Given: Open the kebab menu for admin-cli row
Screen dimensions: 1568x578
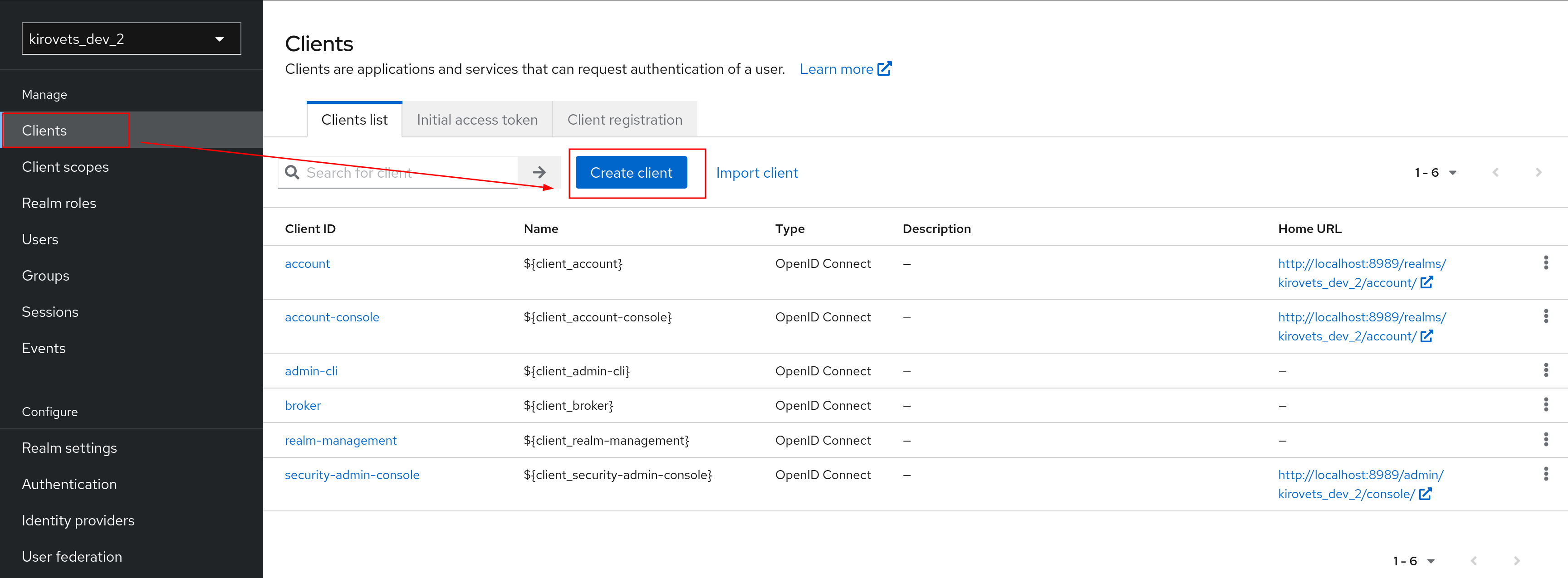Looking at the screenshot, I should point(1547,370).
